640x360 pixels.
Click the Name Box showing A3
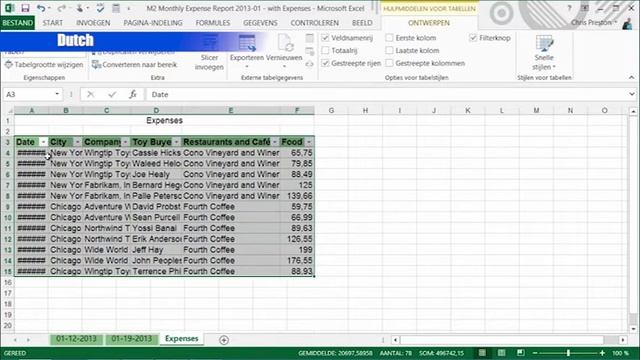(28, 94)
